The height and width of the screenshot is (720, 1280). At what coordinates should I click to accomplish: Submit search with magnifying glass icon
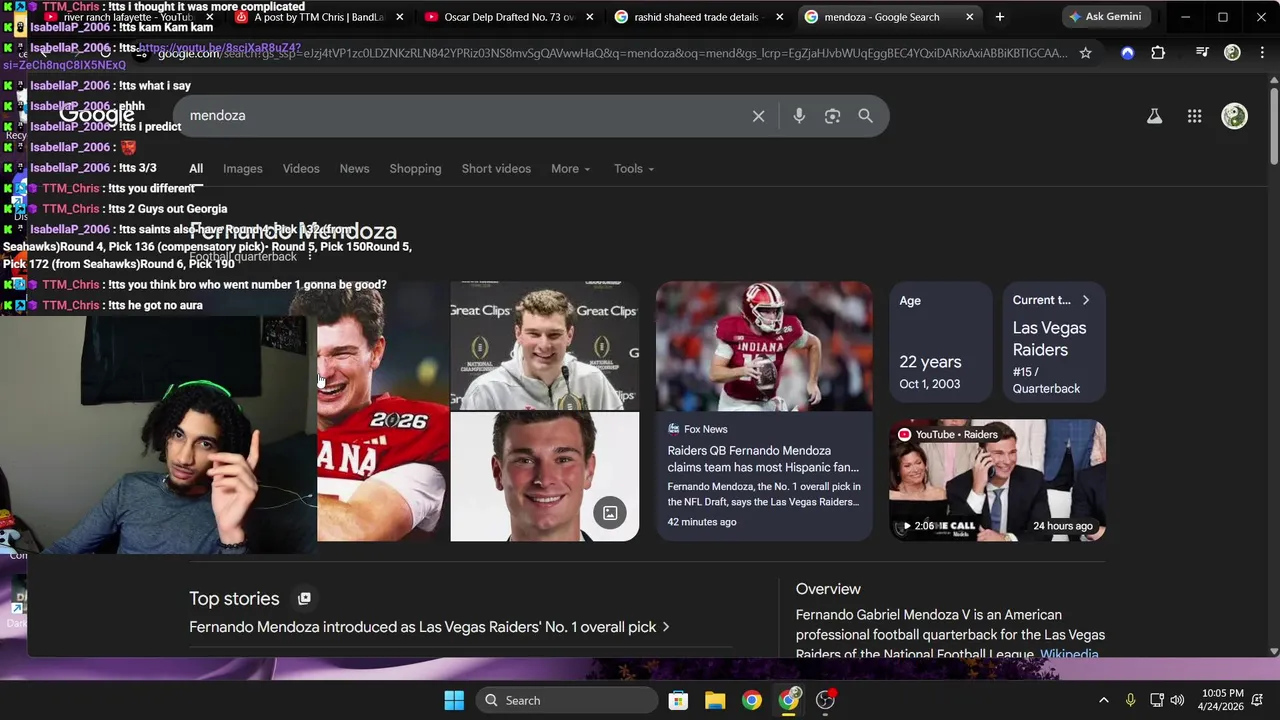coord(865,116)
